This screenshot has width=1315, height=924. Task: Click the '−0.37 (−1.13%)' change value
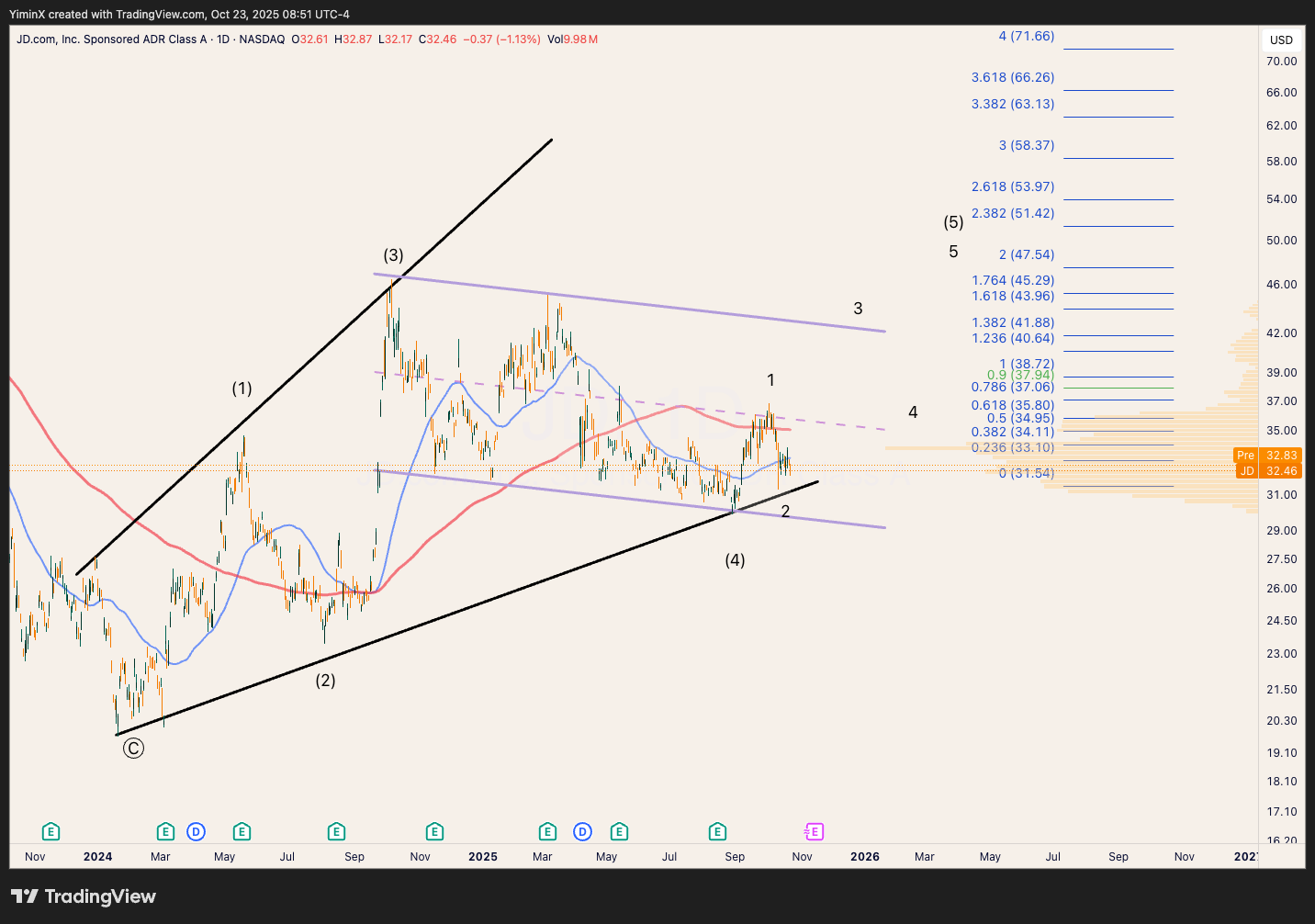501,39
